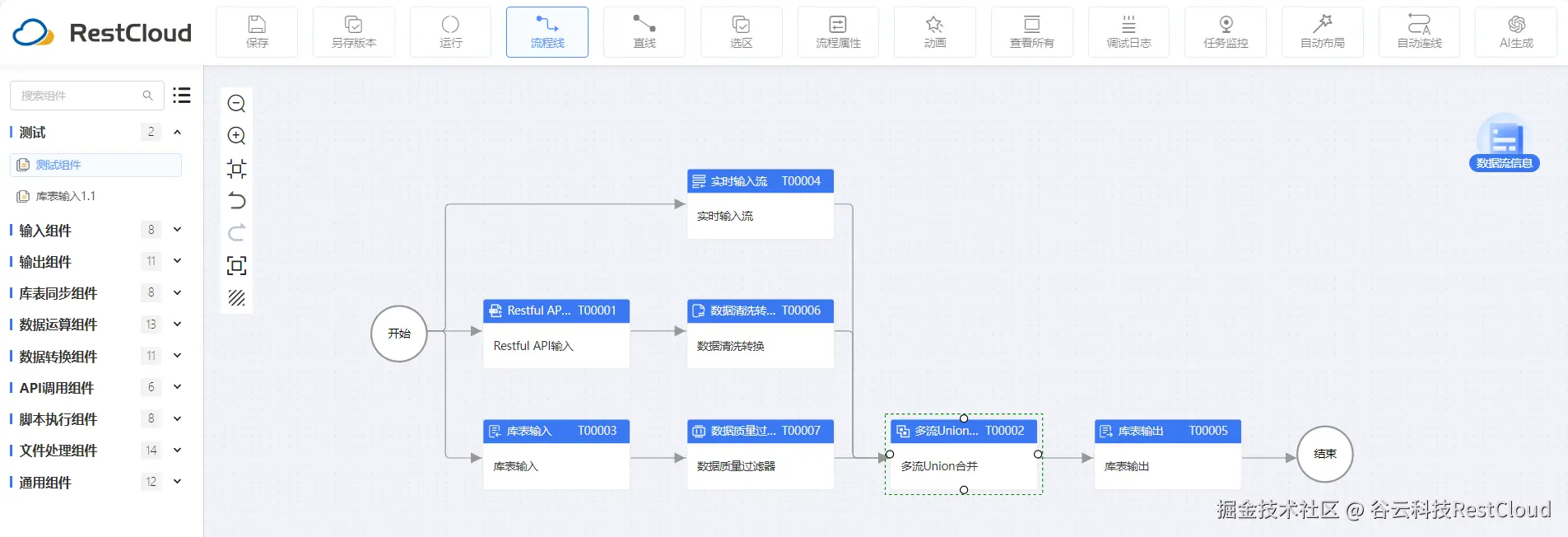Open 流程属性 flow properties
The image size is (1568, 537).
838,32
